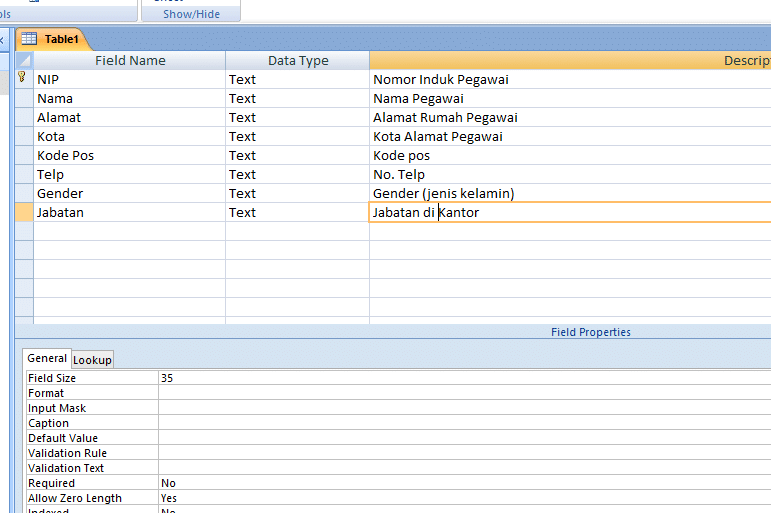Click the Caption property input field

pos(460,423)
